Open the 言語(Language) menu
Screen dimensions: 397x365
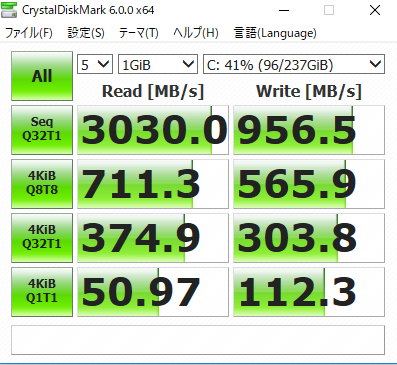pos(275,33)
